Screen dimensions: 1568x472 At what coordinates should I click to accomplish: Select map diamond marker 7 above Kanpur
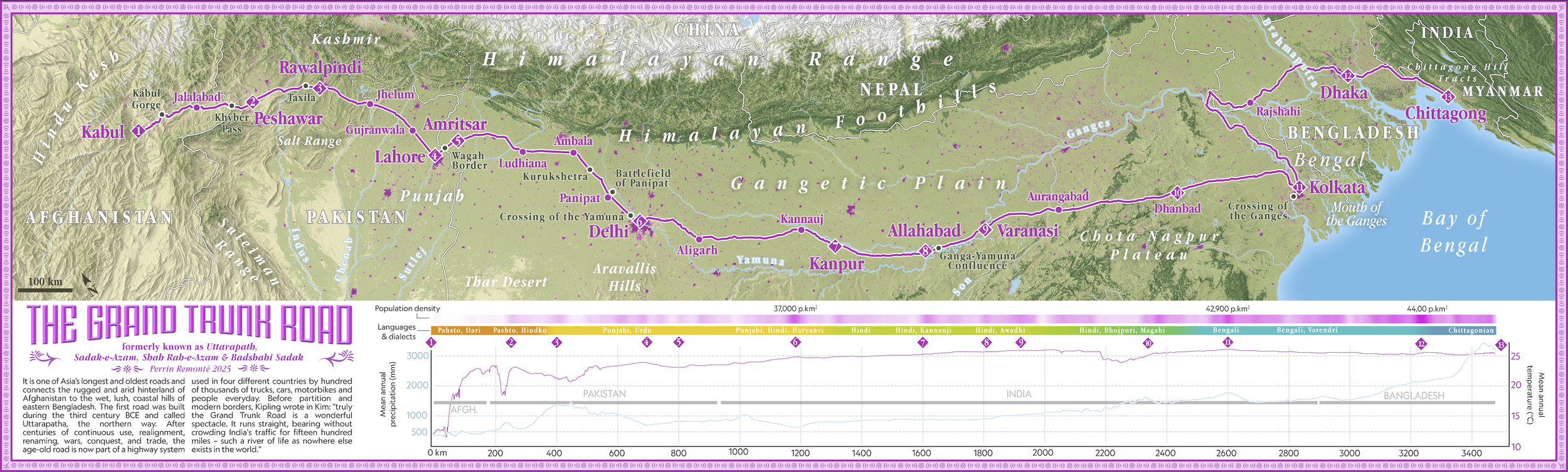tap(835, 247)
